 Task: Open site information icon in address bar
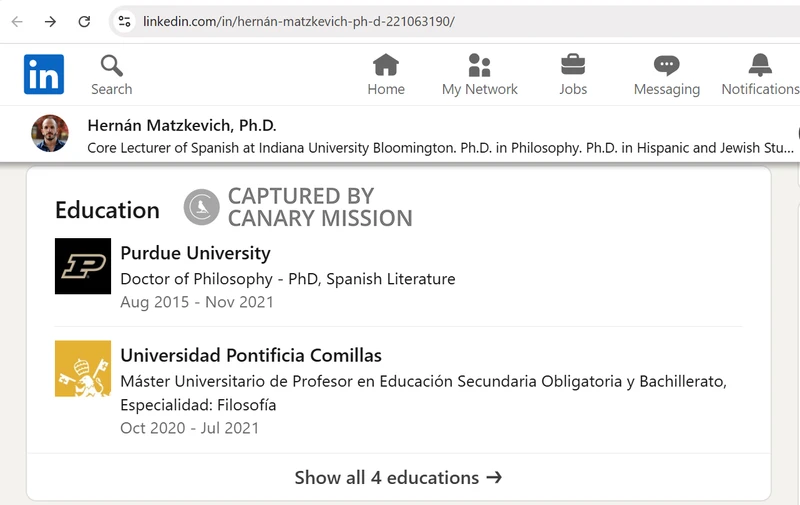(124, 21)
